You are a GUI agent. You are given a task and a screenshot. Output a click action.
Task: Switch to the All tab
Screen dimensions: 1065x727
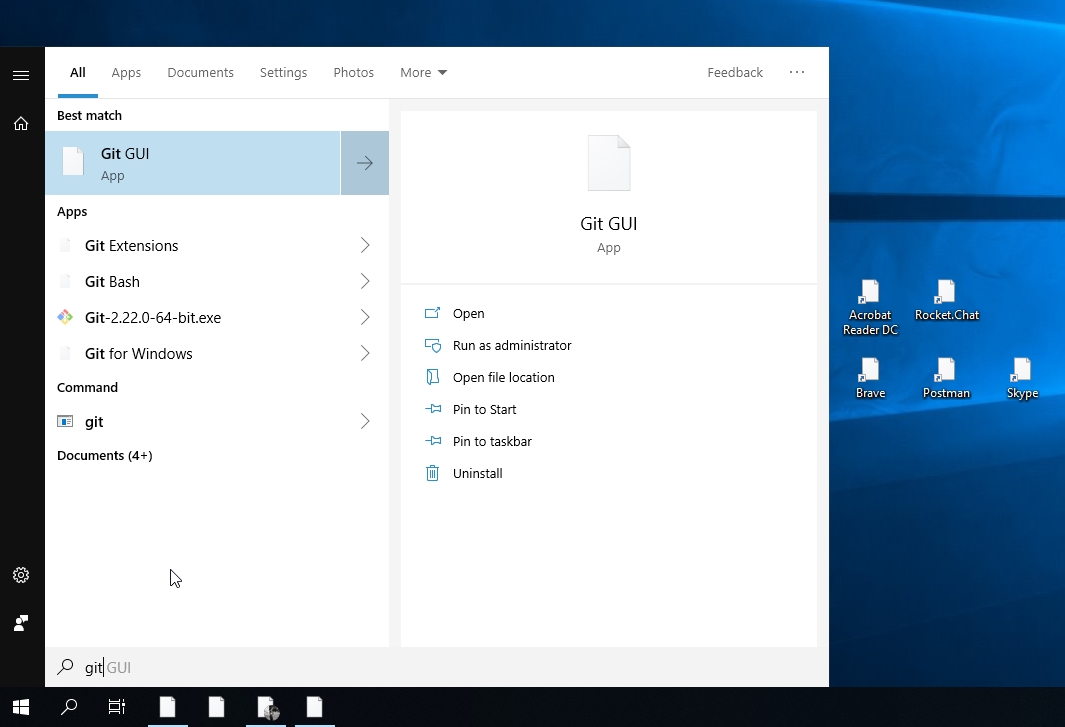point(78,73)
